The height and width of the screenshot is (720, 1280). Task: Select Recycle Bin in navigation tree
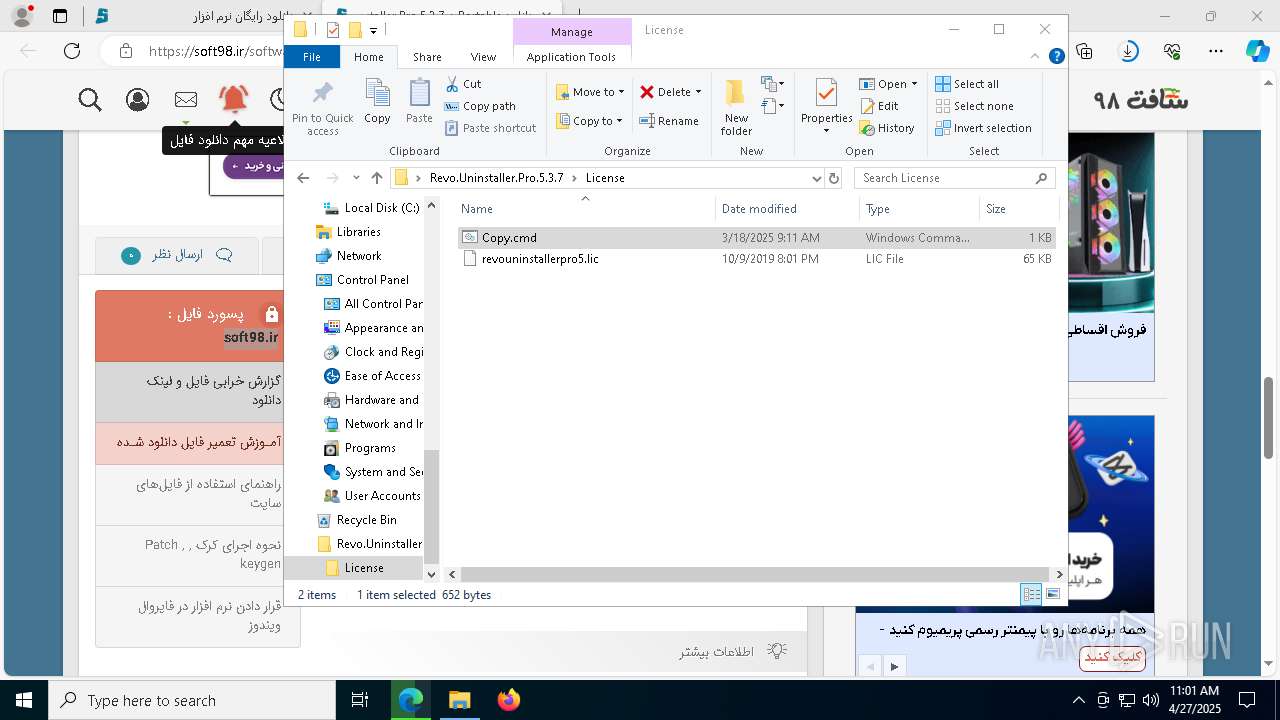(366, 520)
